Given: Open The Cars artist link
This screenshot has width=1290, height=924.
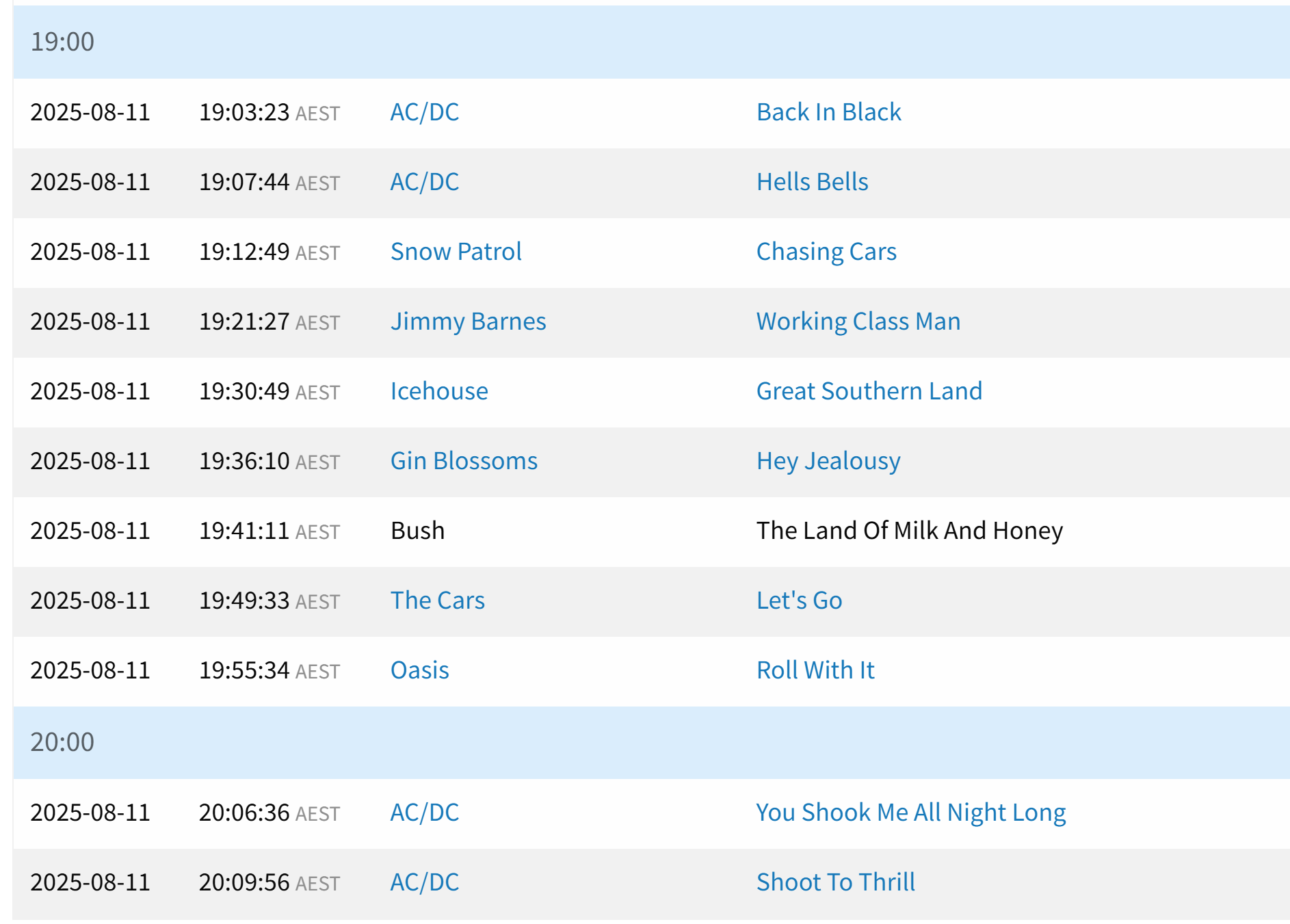Looking at the screenshot, I should pos(437,600).
